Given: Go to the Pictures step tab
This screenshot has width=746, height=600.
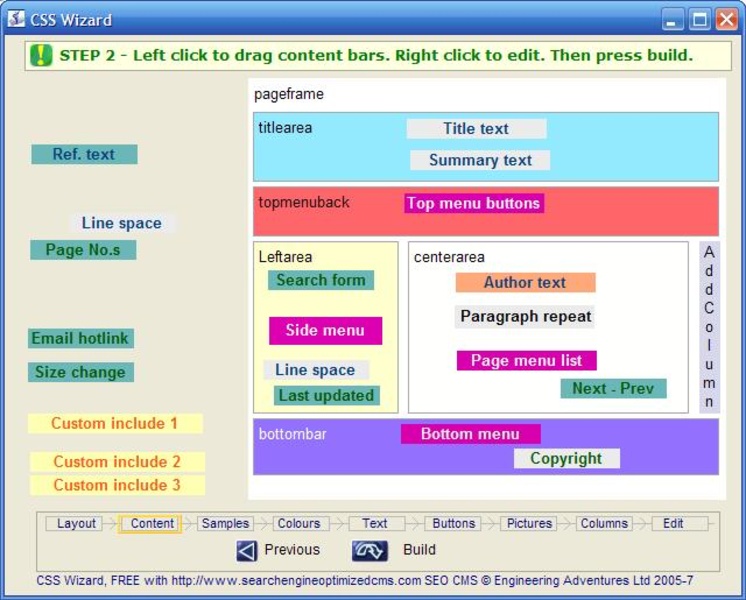Looking at the screenshot, I should pyautogui.click(x=528, y=523).
